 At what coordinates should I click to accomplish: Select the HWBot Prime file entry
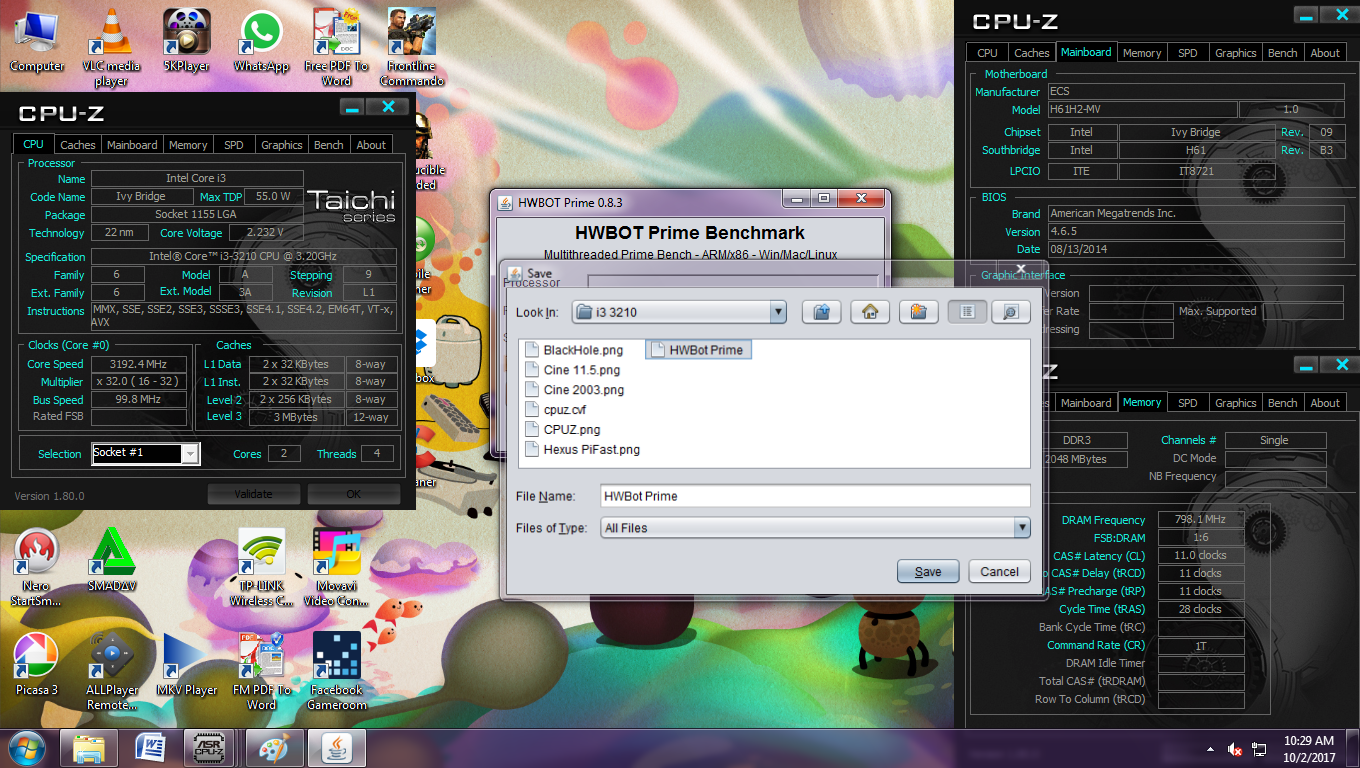698,350
